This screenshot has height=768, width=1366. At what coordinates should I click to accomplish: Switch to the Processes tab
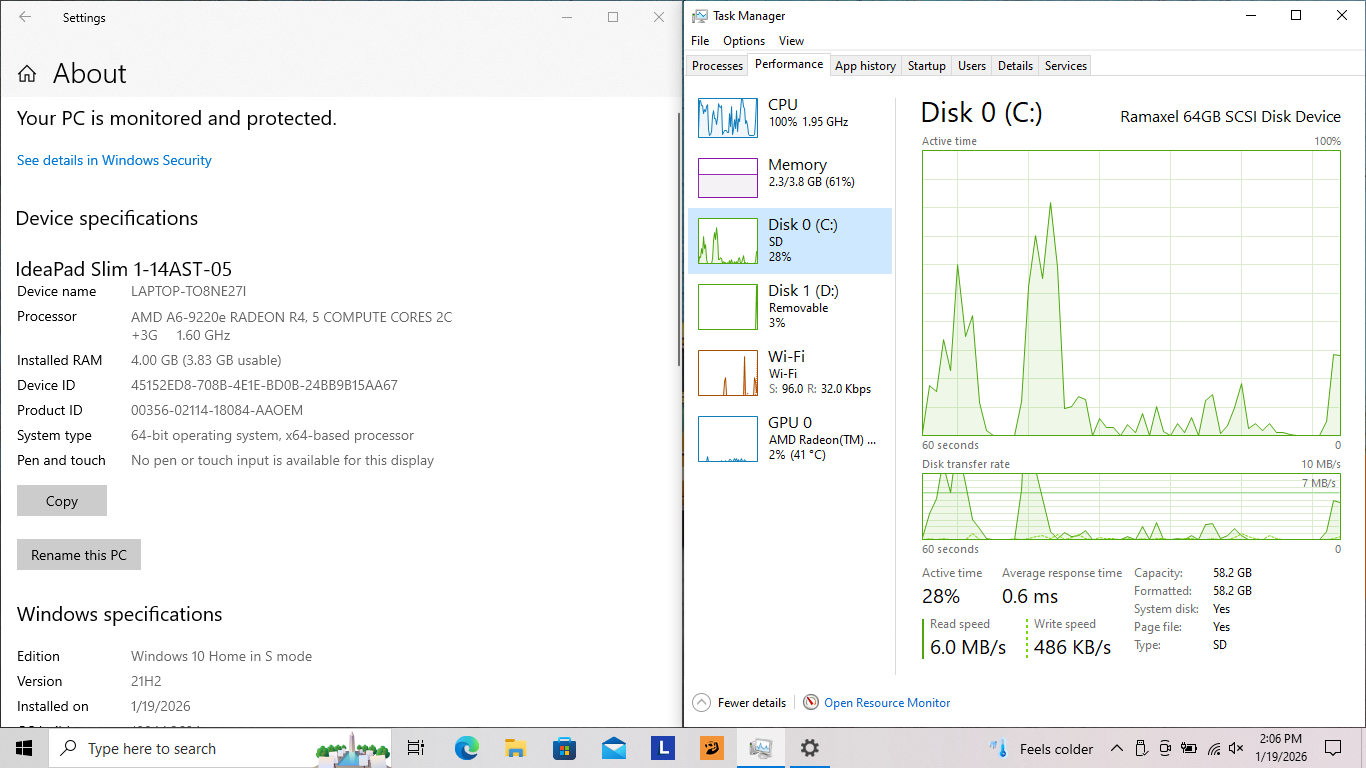click(x=717, y=66)
